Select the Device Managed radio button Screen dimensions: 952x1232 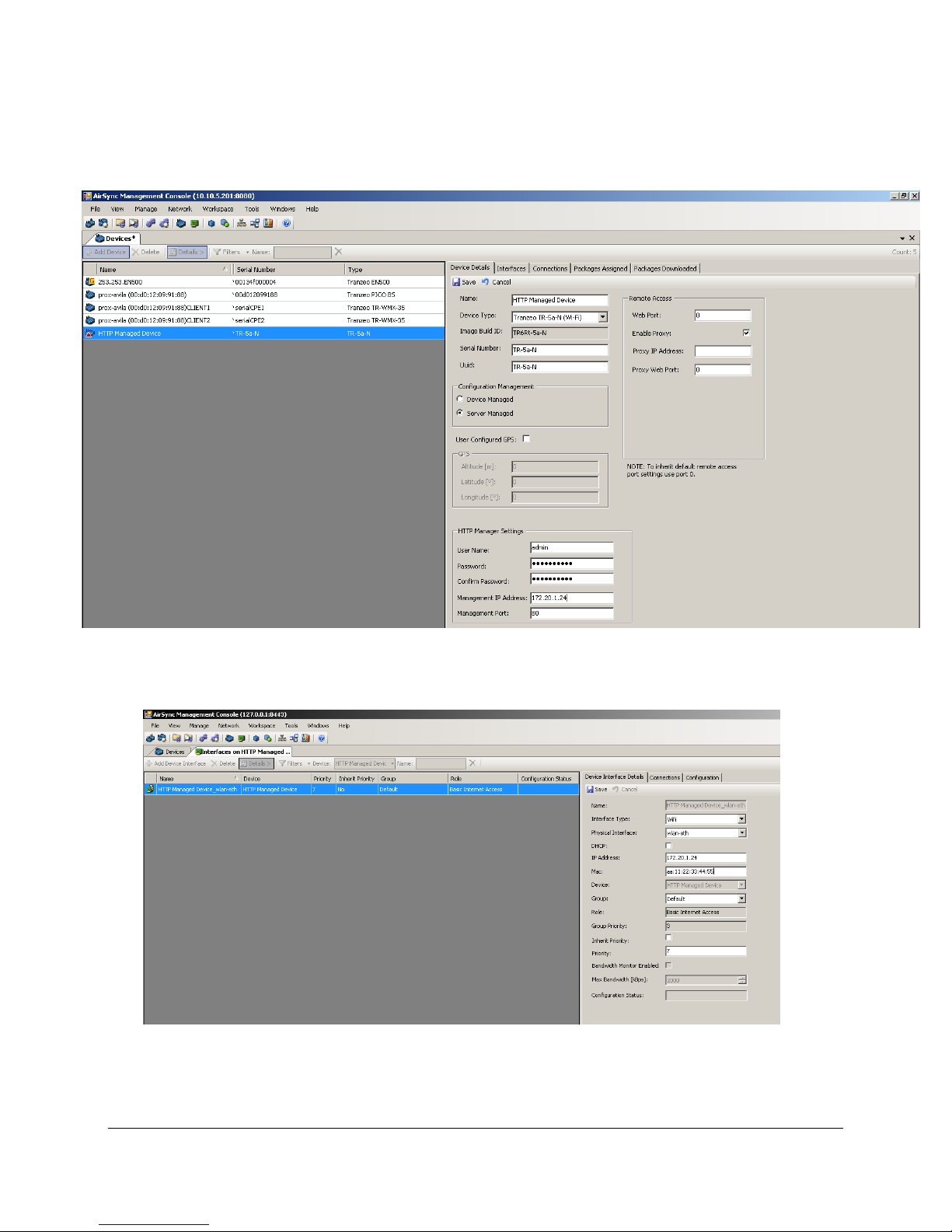pos(460,400)
